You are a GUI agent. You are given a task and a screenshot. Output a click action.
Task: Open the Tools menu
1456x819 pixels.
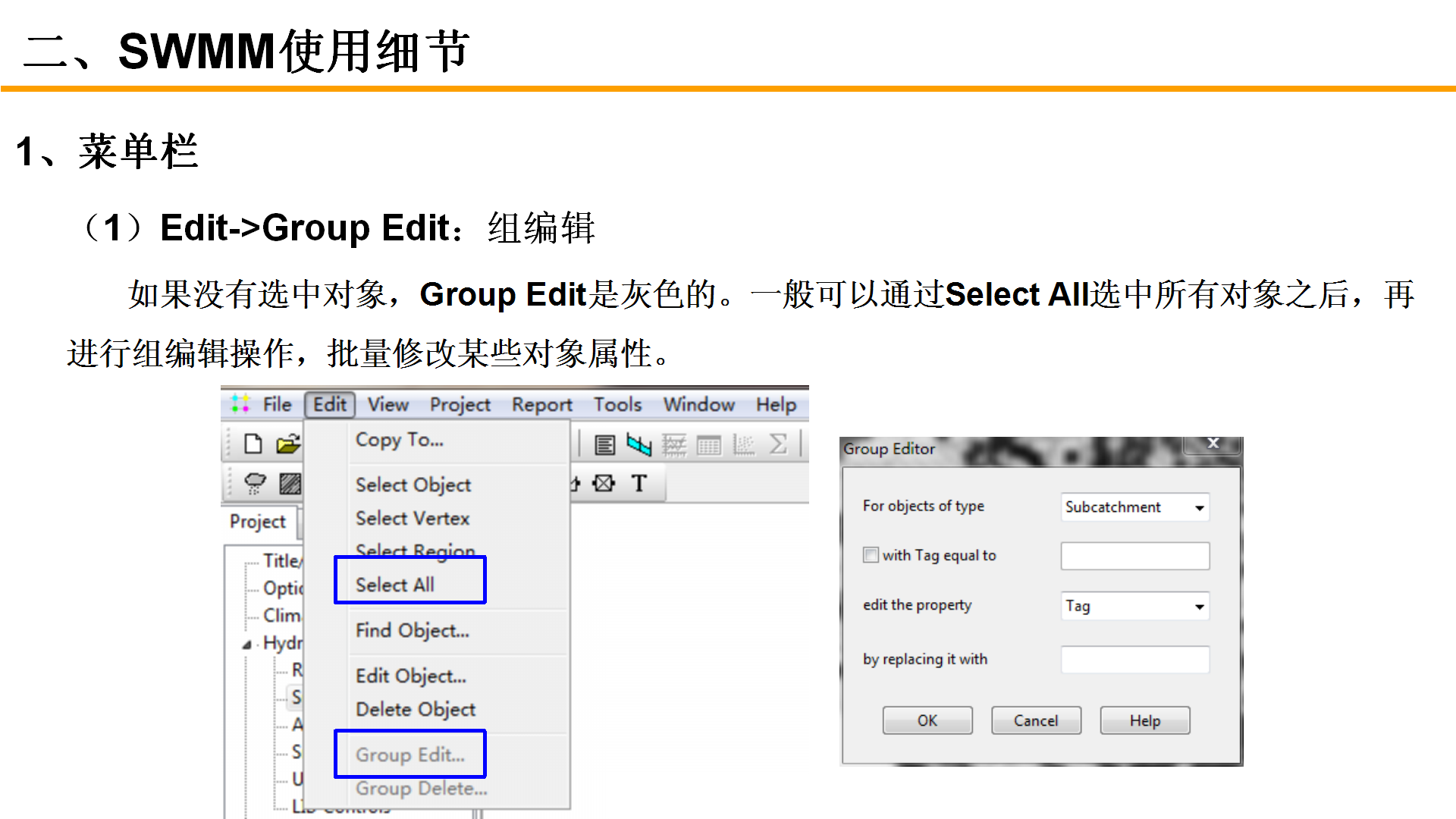coord(617,405)
